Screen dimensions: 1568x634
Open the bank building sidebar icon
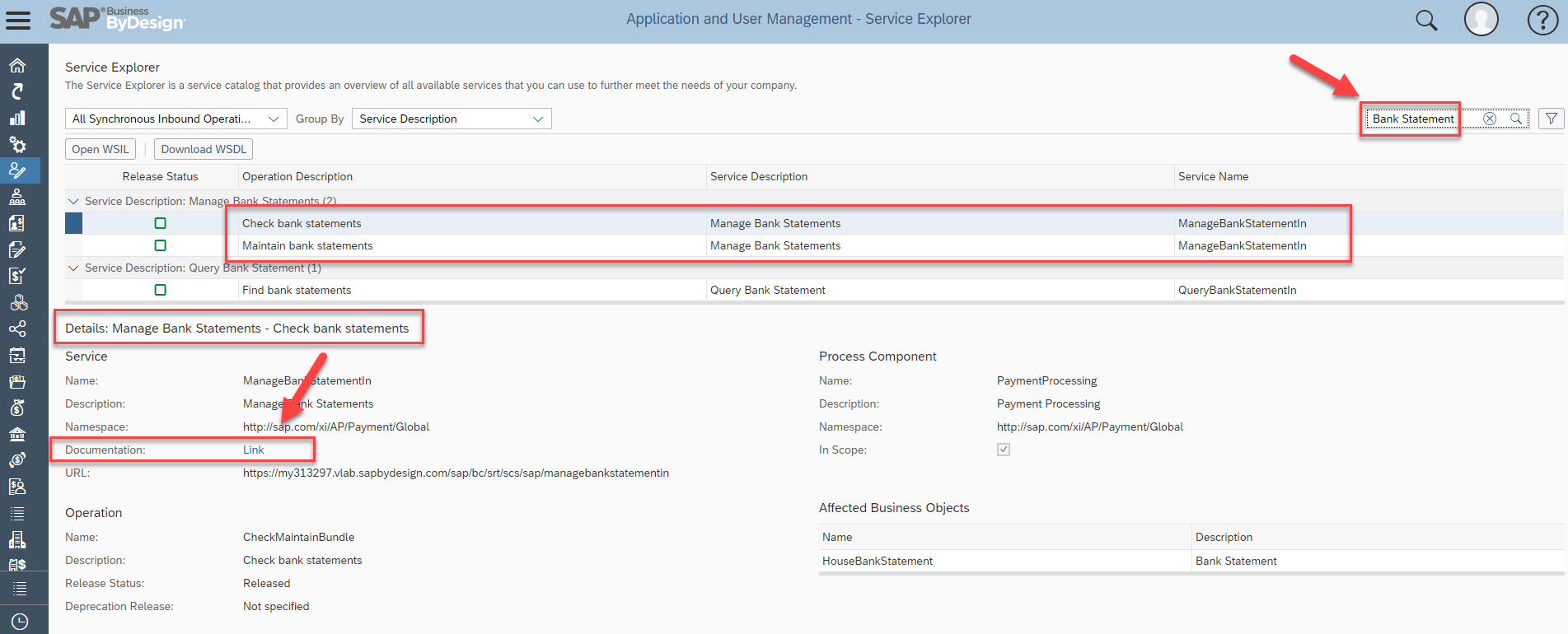17,434
